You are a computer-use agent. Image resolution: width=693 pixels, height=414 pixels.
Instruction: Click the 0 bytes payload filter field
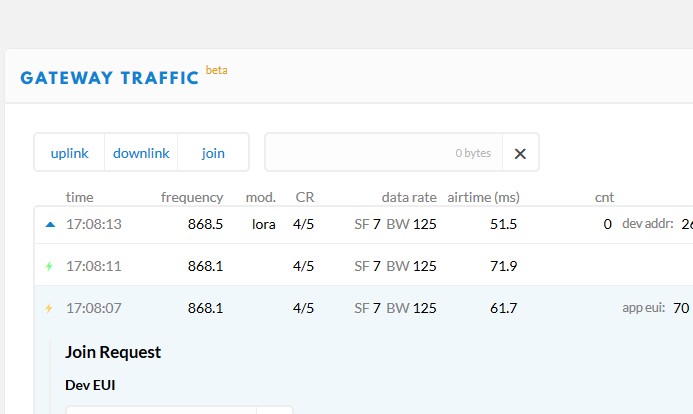(383, 153)
